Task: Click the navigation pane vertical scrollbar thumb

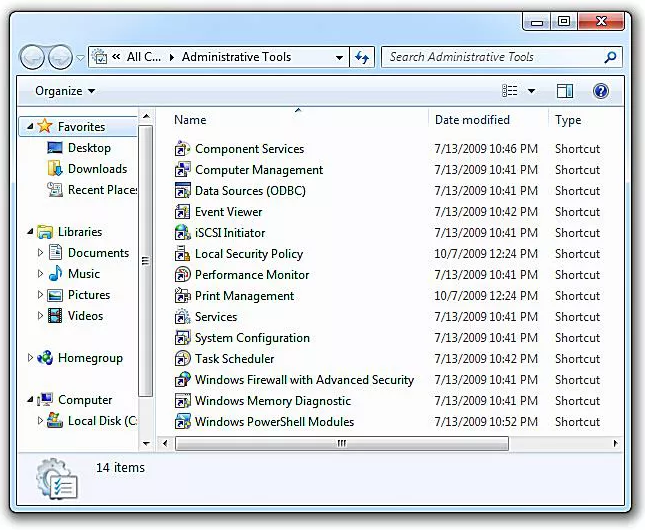Action: pos(146,261)
